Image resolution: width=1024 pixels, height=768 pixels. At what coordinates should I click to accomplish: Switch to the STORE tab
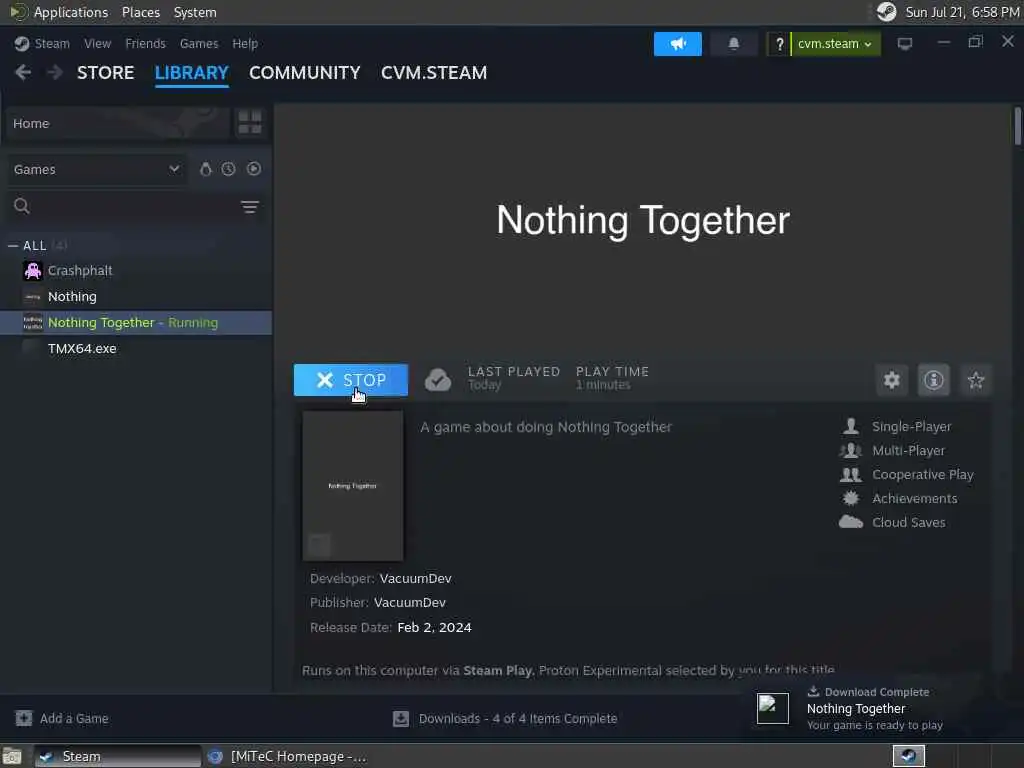point(105,72)
